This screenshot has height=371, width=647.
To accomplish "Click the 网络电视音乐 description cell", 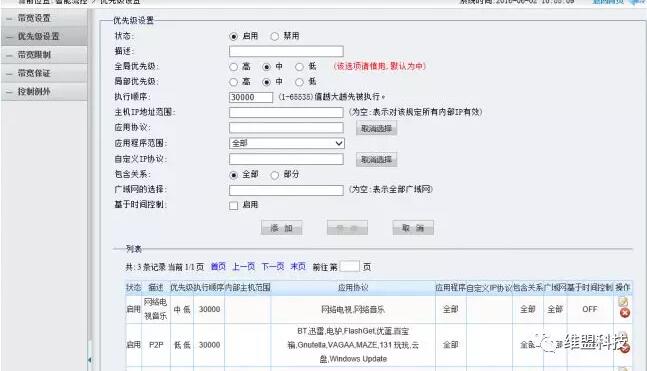I will point(155,309).
